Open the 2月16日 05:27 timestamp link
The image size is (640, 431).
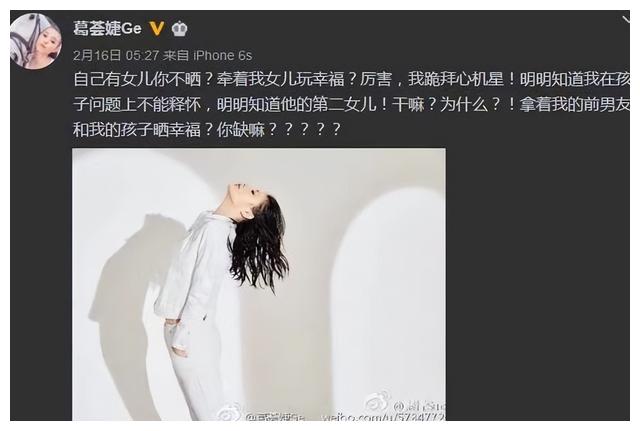coord(116,55)
